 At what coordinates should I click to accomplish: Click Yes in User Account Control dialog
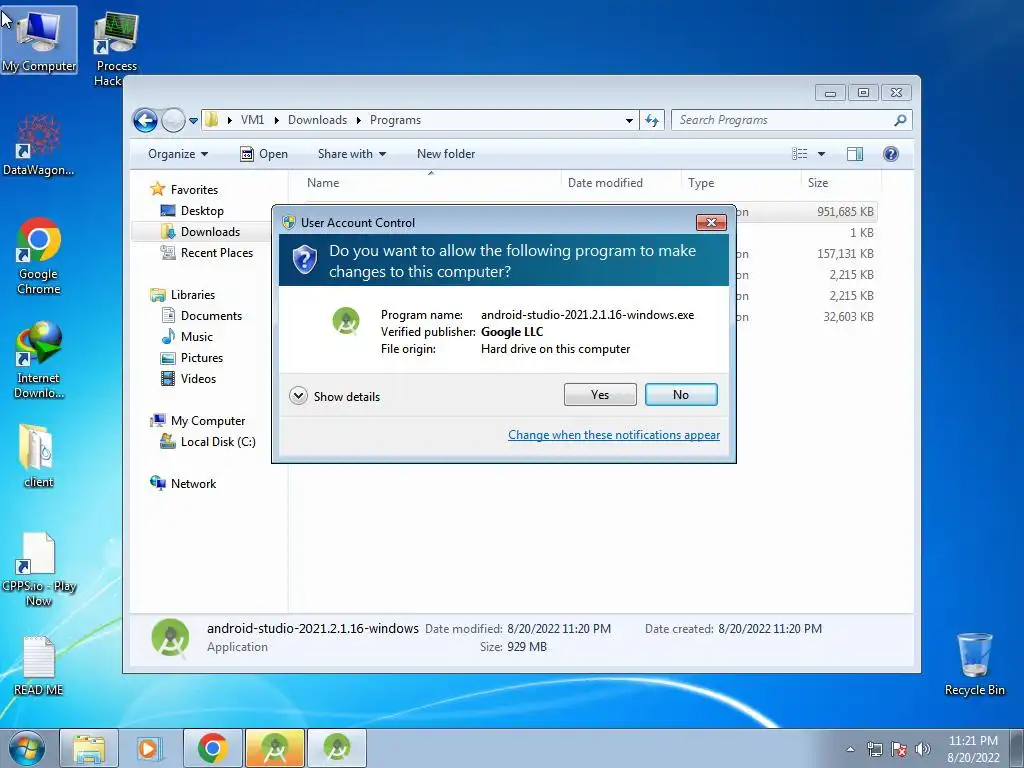(x=600, y=394)
